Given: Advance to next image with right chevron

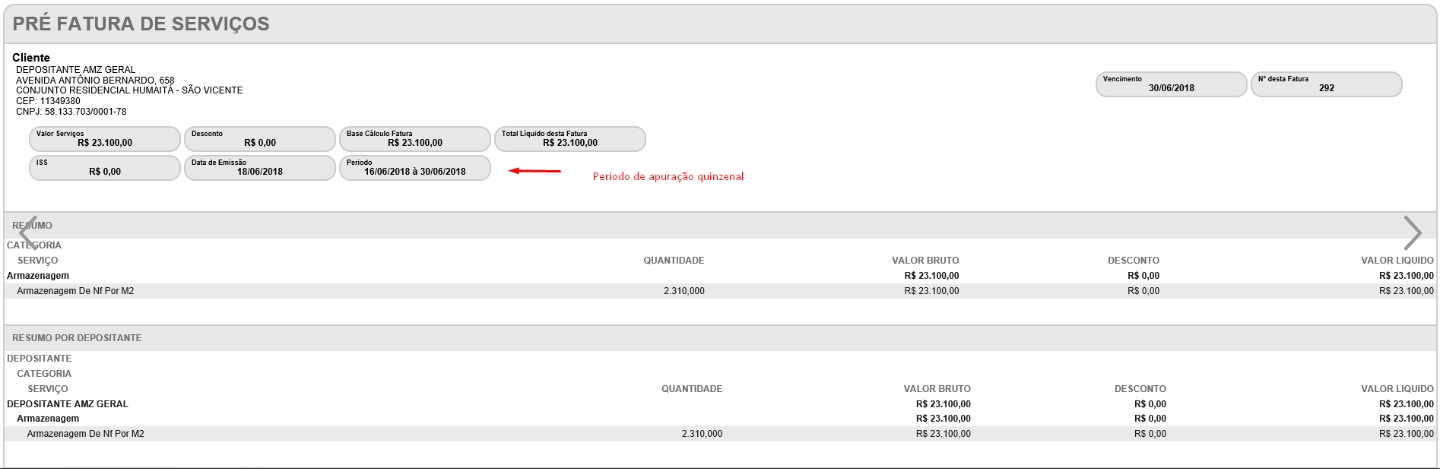Looking at the screenshot, I should [1412, 232].
